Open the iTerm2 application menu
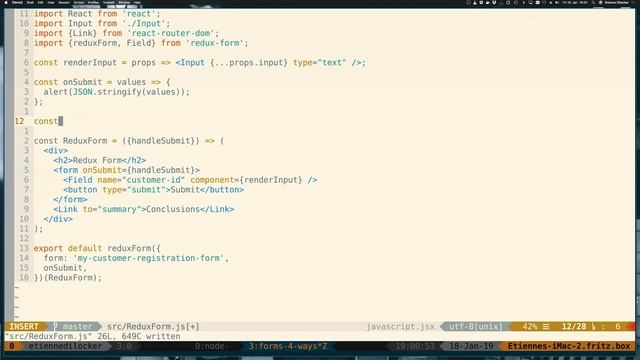Viewport: 640px width, 360px height. [17, 2]
